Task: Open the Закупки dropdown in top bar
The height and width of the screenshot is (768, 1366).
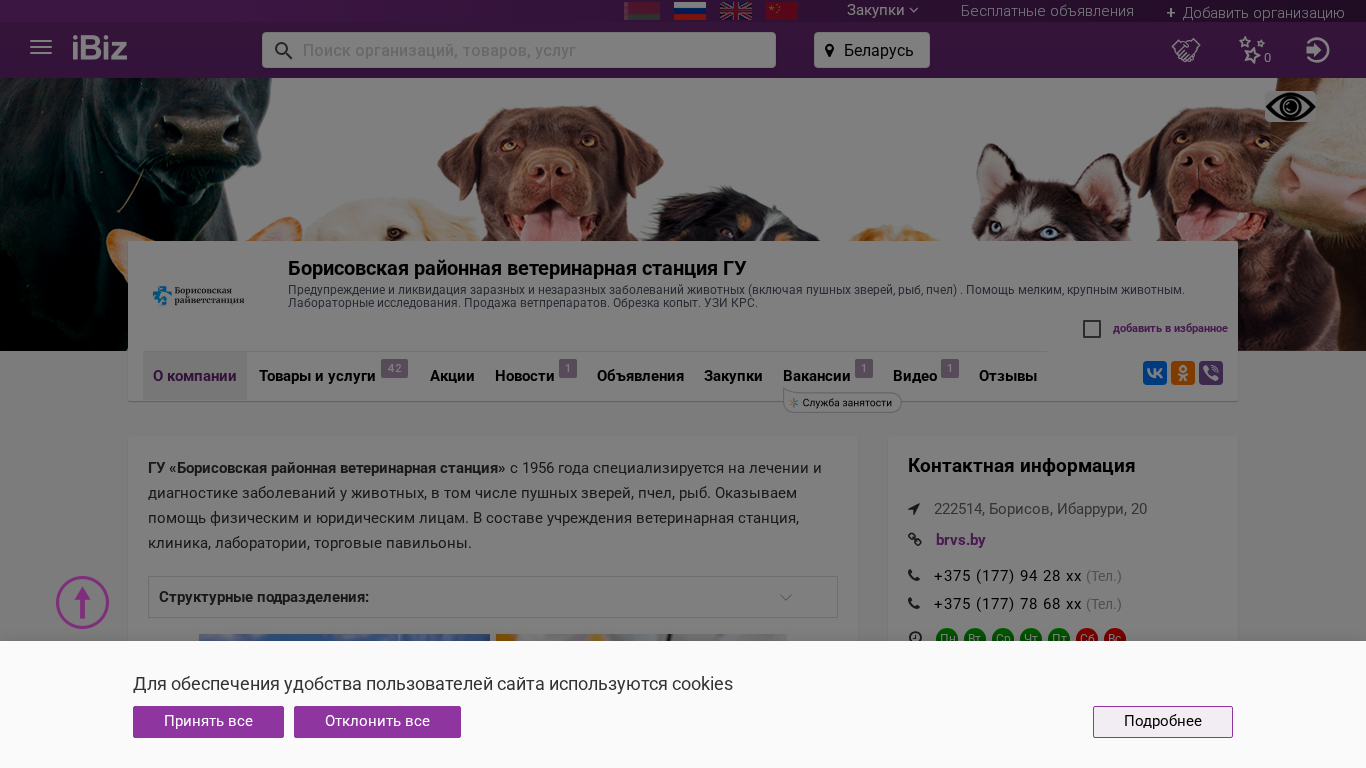Action: point(882,11)
